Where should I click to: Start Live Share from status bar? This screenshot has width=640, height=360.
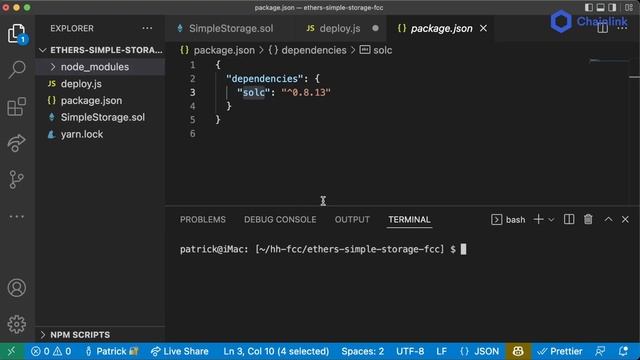pyautogui.click(x=180, y=351)
